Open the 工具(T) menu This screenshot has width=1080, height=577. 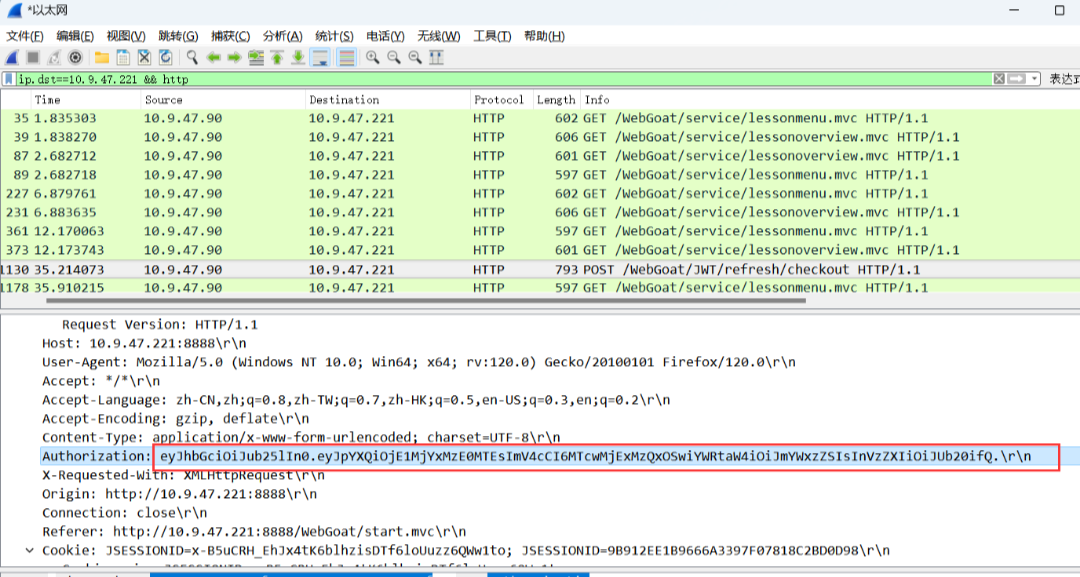point(492,36)
